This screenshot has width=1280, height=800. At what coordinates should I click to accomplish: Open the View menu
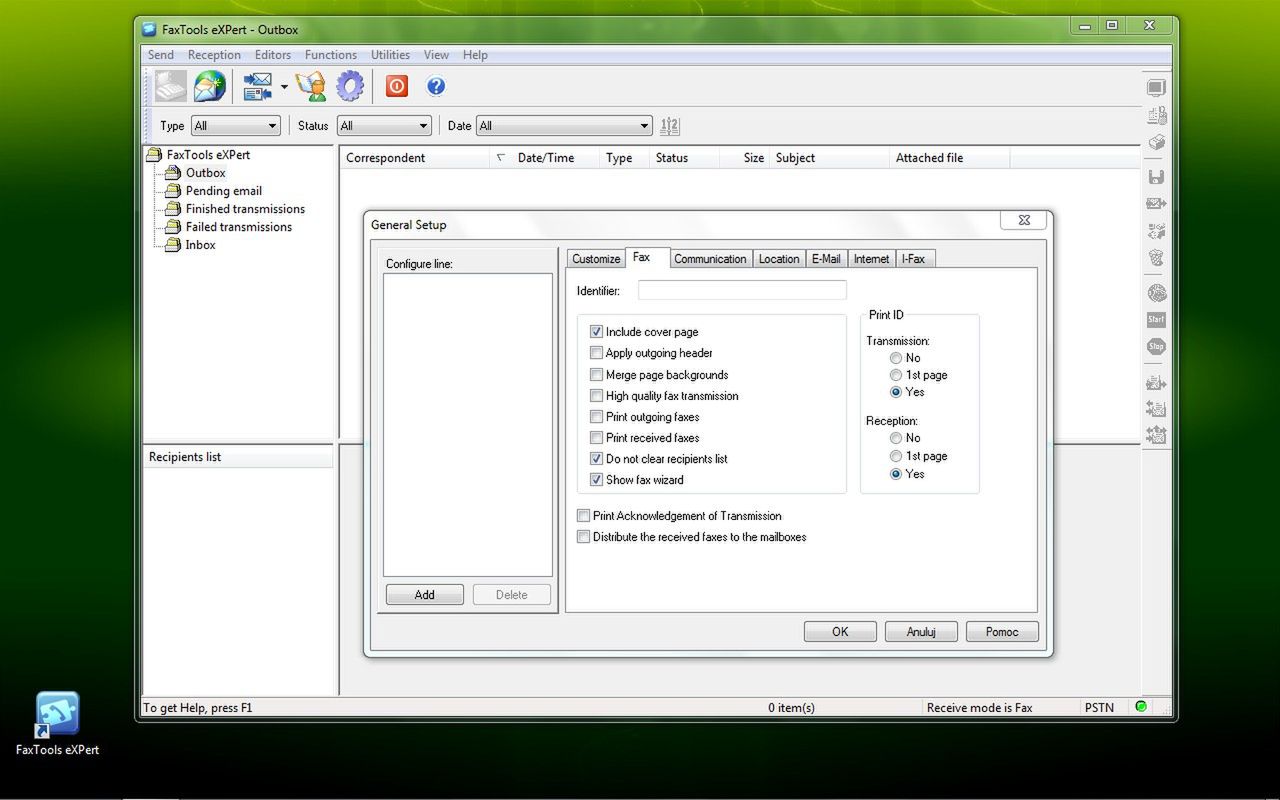[436, 55]
